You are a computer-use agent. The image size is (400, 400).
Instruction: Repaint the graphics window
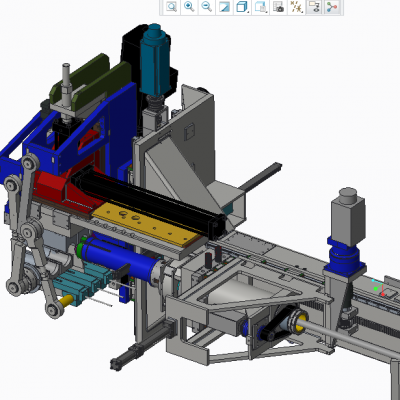click(224, 7)
